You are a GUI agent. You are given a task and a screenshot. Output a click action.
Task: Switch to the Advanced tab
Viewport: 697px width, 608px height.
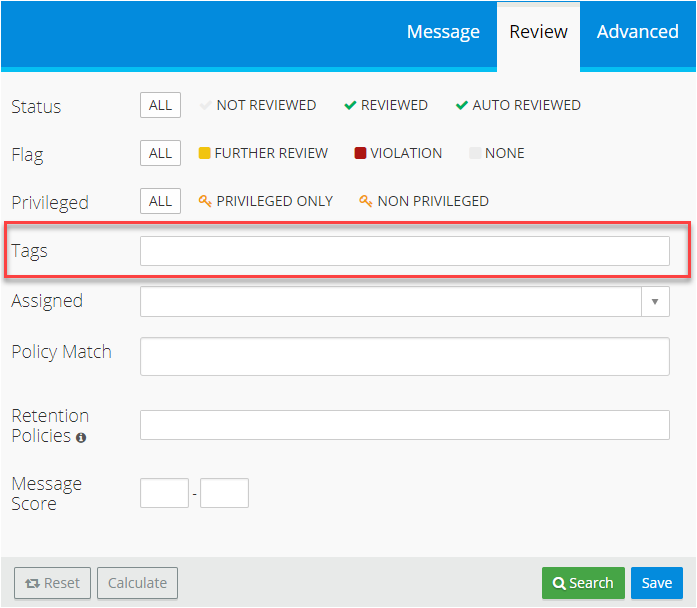coord(637,32)
